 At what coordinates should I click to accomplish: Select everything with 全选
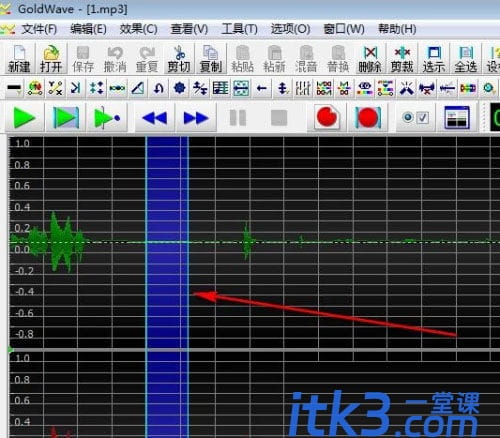point(466,59)
